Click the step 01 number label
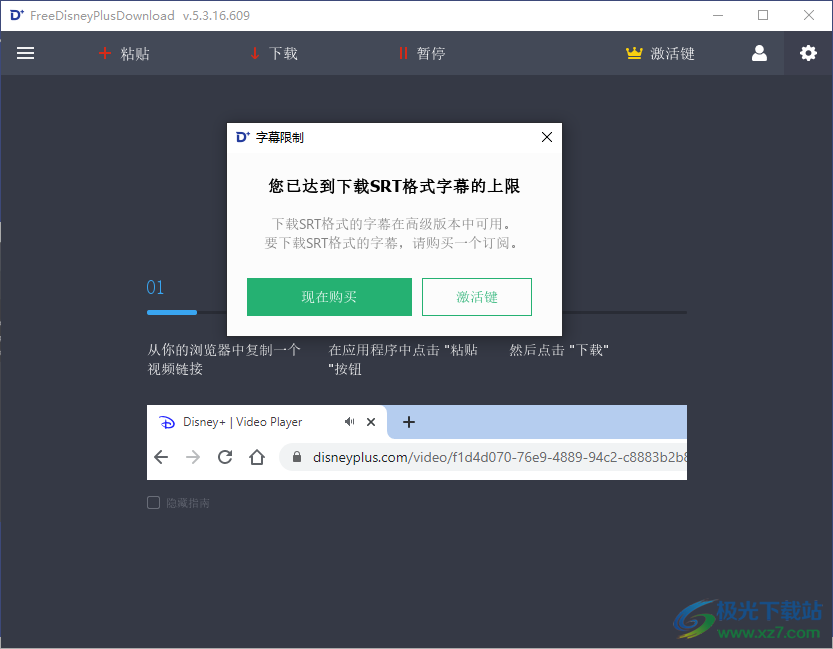This screenshot has height=649, width=833. point(155,287)
